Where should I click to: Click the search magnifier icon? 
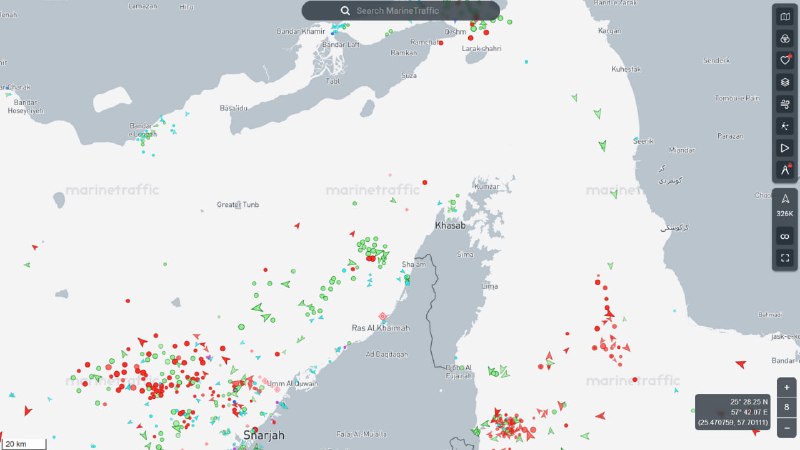click(345, 11)
